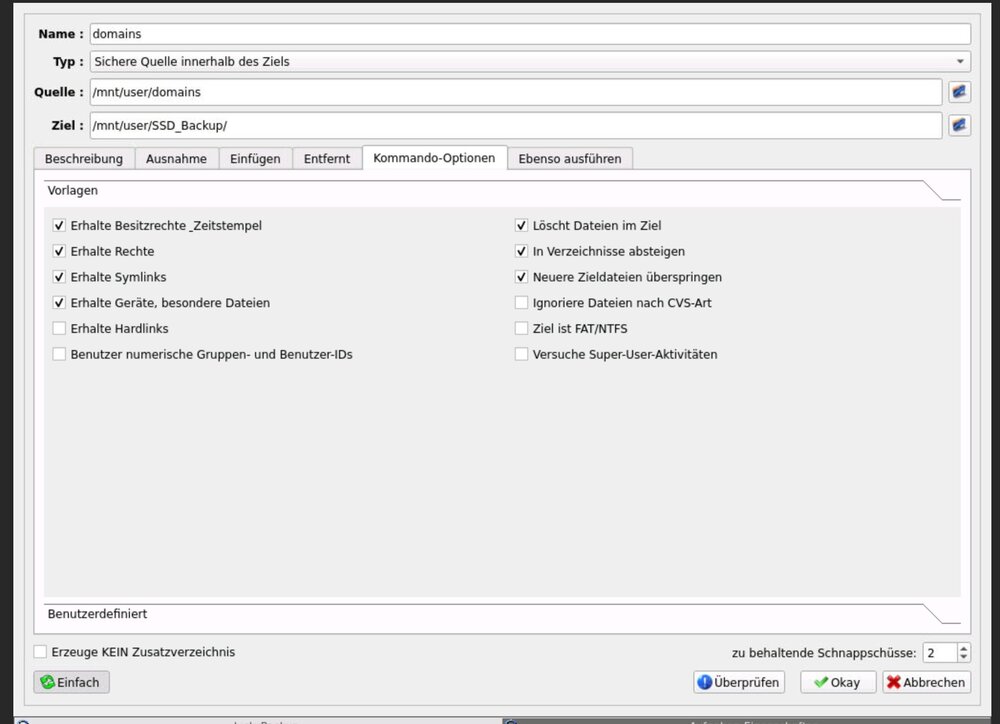Switch to the Beschreibung tab
1000x724 pixels.
point(84,158)
